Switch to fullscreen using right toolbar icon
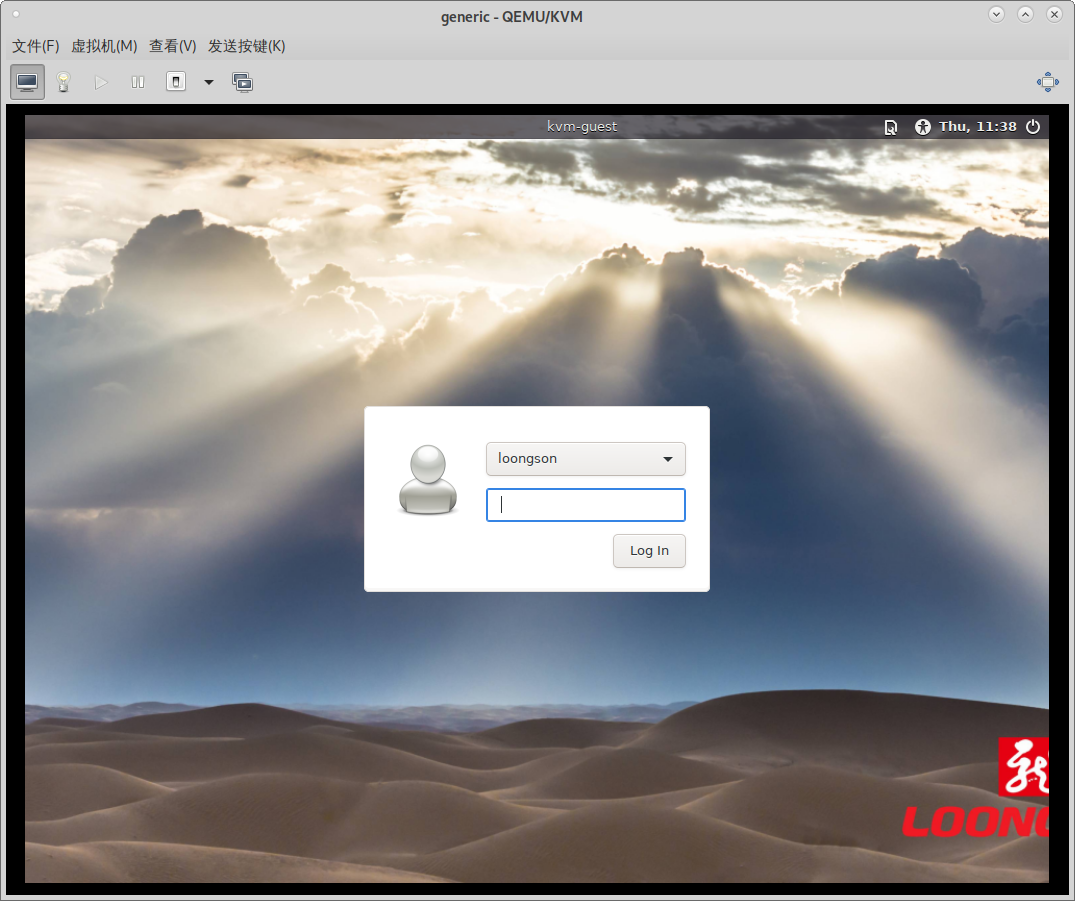Viewport: 1075px width, 901px height. (1047, 82)
